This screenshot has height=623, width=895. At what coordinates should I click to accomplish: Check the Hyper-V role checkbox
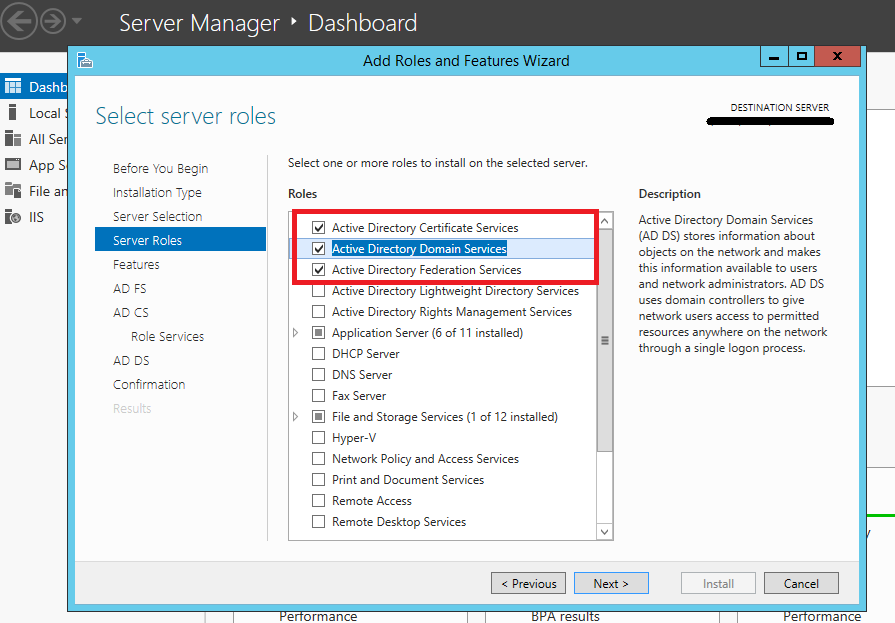click(x=319, y=438)
